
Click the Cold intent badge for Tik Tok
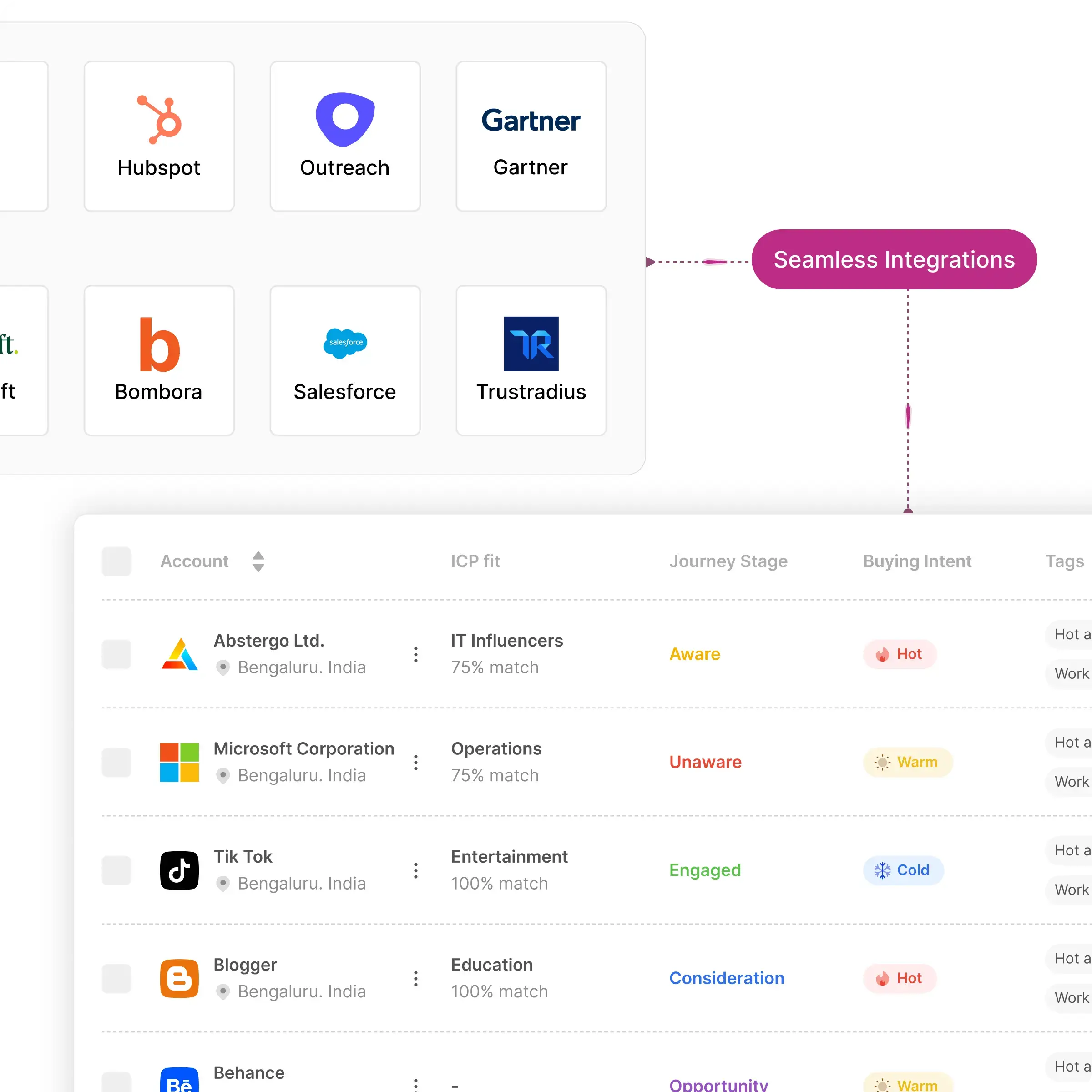903,870
